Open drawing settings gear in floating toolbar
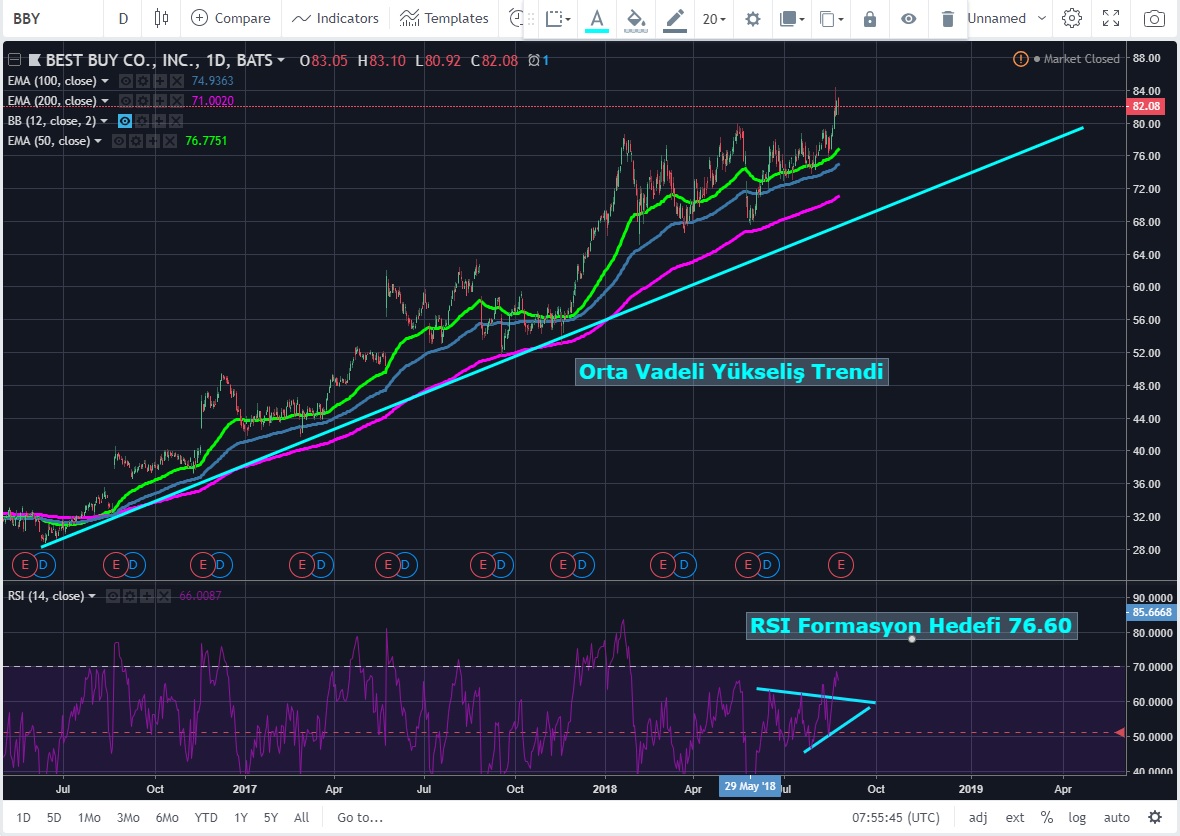Image resolution: width=1180 pixels, height=836 pixels. tap(753, 19)
